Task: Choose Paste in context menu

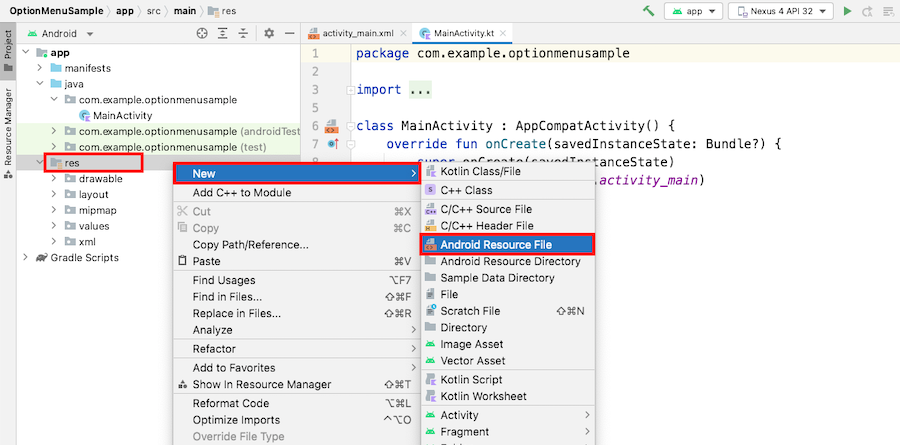Action: coord(297,261)
